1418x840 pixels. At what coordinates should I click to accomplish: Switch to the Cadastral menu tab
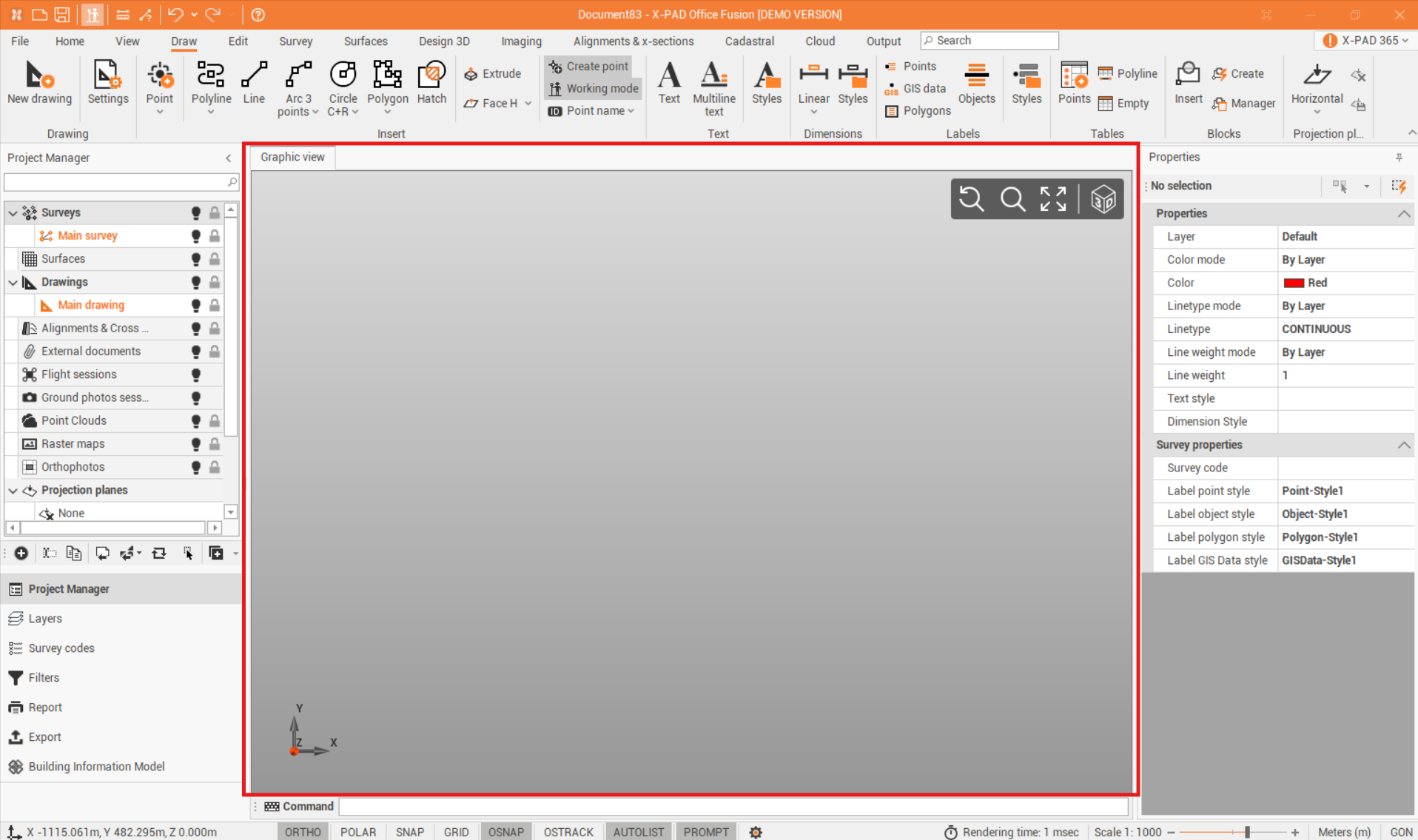[x=749, y=41]
